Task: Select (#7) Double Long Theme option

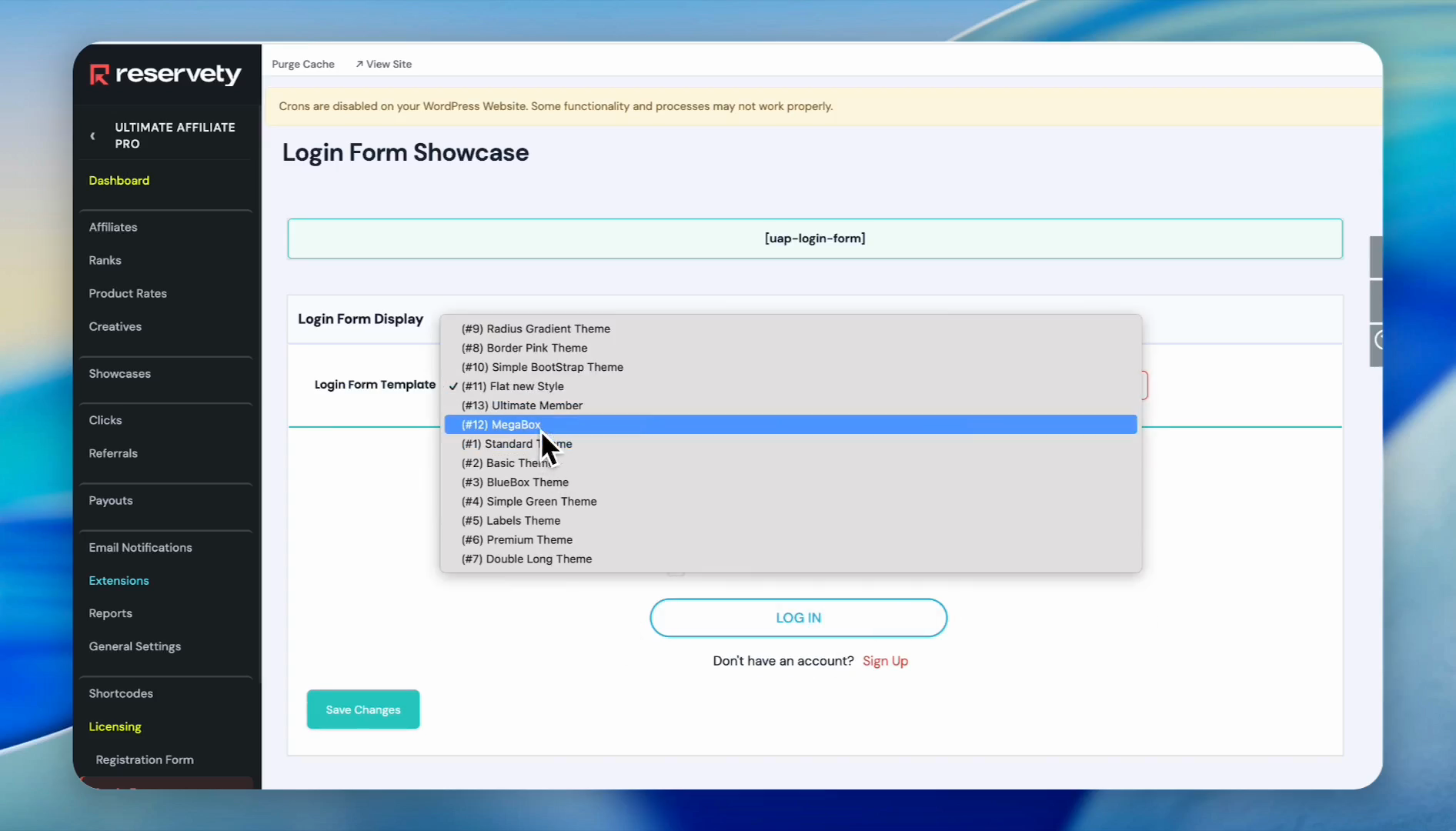Action: 526,559
